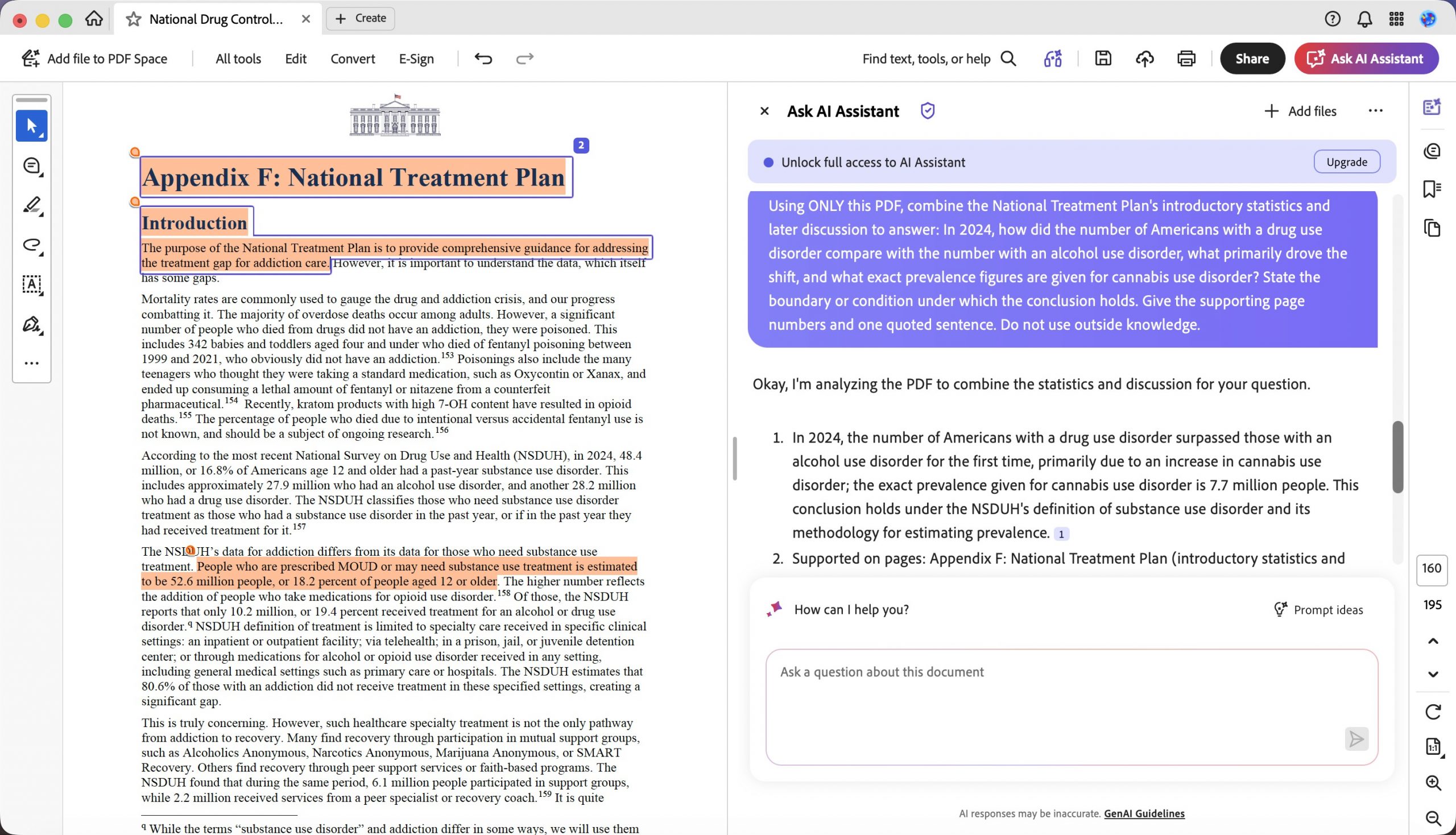Image resolution: width=1456 pixels, height=835 pixels.
Task: Click Add files in AI Assistant panel
Action: (1300, 111)
